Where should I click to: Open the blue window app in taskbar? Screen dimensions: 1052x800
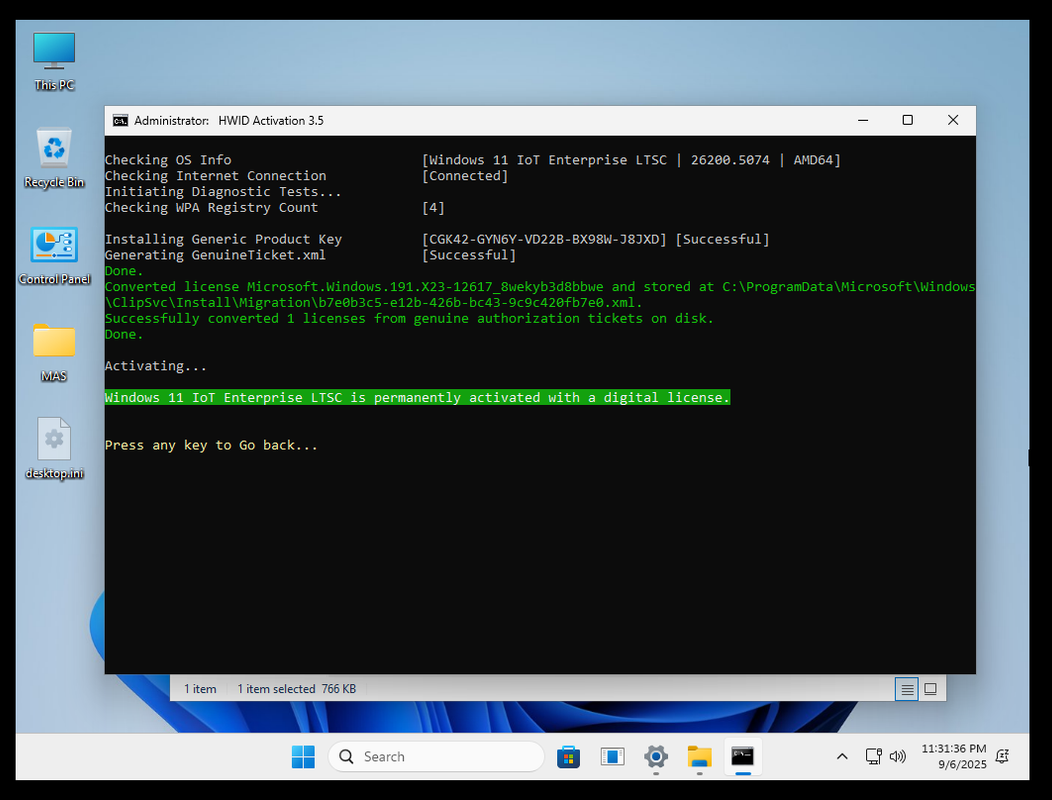point(612,756)
